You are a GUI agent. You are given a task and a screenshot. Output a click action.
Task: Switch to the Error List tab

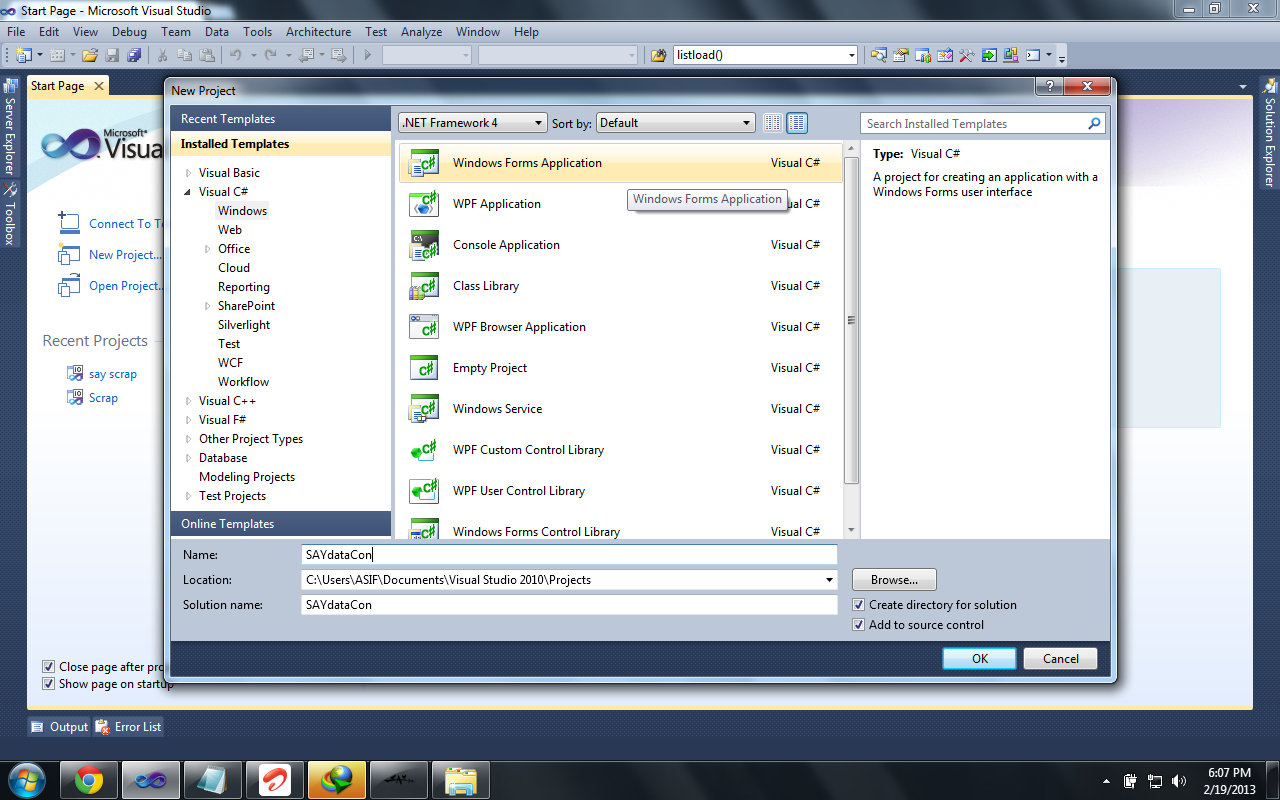(128, 727)
